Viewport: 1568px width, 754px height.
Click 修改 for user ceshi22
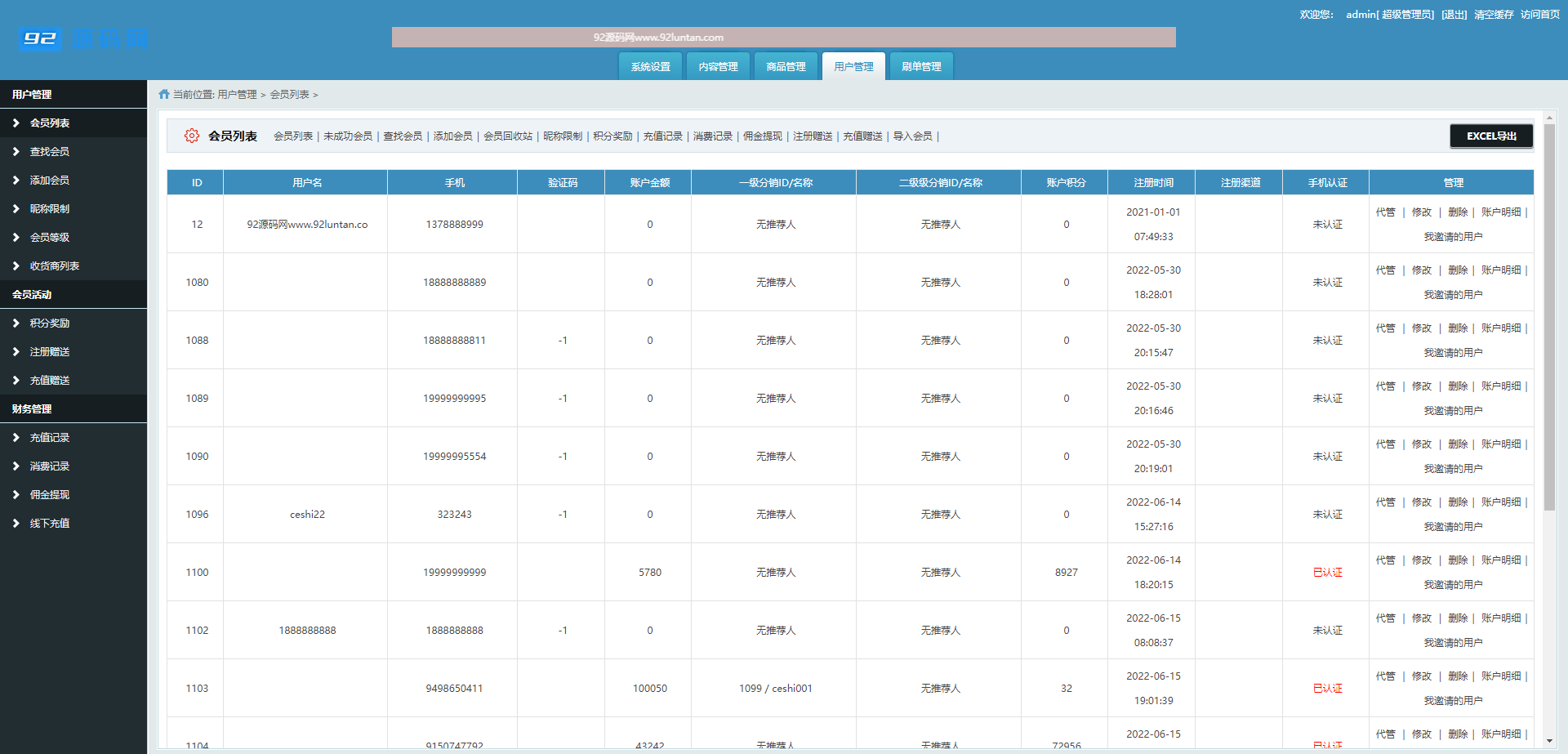point(1422,502)
